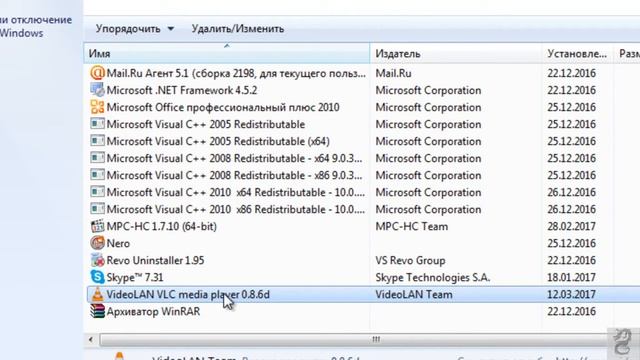This screenshot has width=640, height=360.
Task: Click the install date 18.01.2017
Action: (571, 278)
